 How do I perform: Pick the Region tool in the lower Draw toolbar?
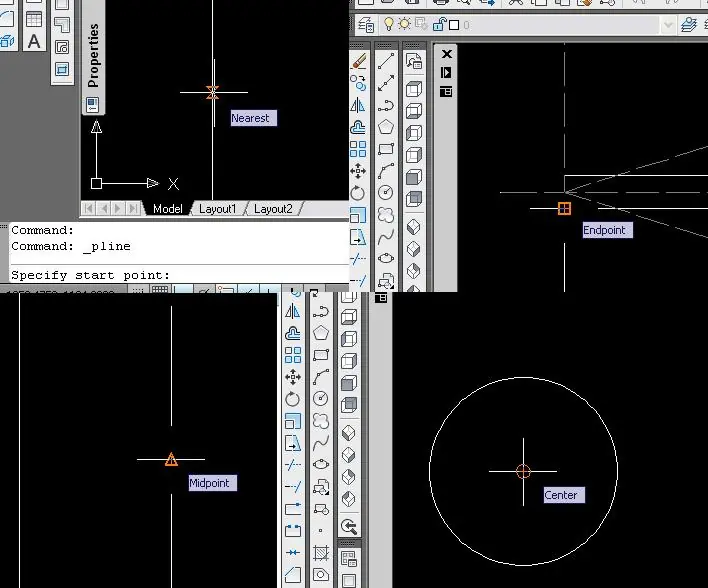[321, 574]
